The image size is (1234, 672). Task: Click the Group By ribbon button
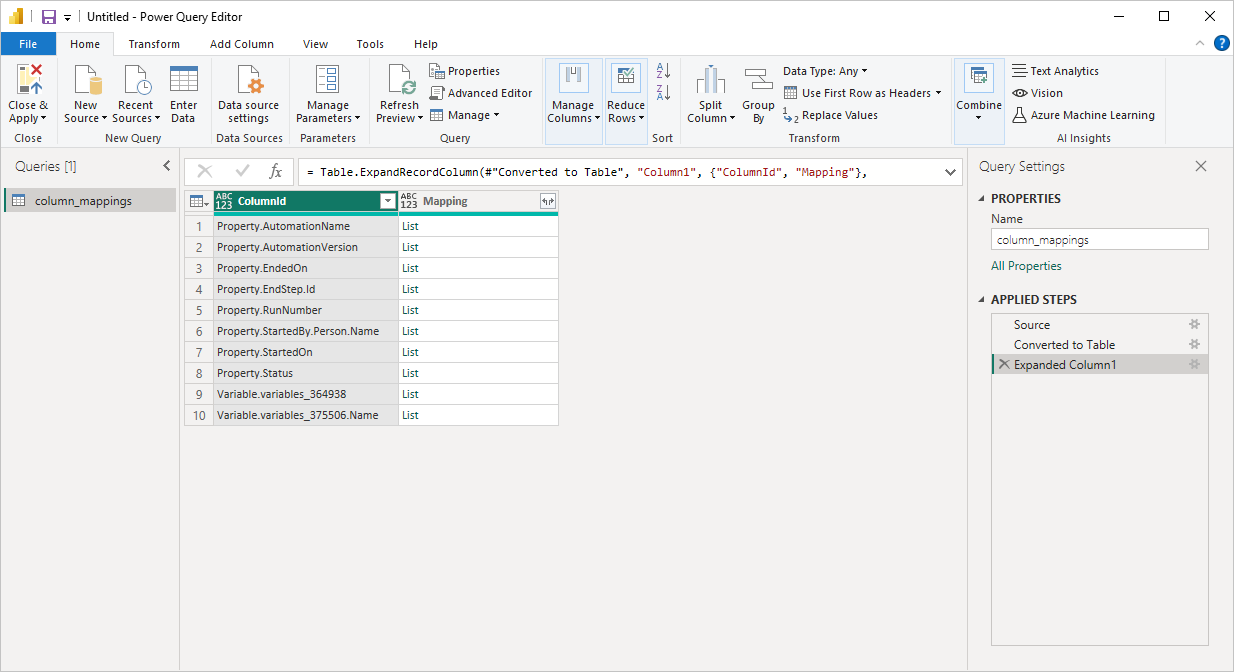point(758,94)
